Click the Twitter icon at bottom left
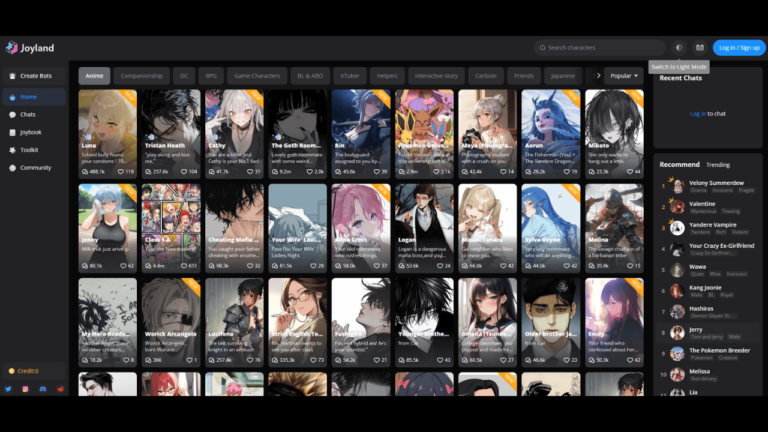The width and height of the screenshot is (768, 432). pyautogui.click(x=9, y=389)
